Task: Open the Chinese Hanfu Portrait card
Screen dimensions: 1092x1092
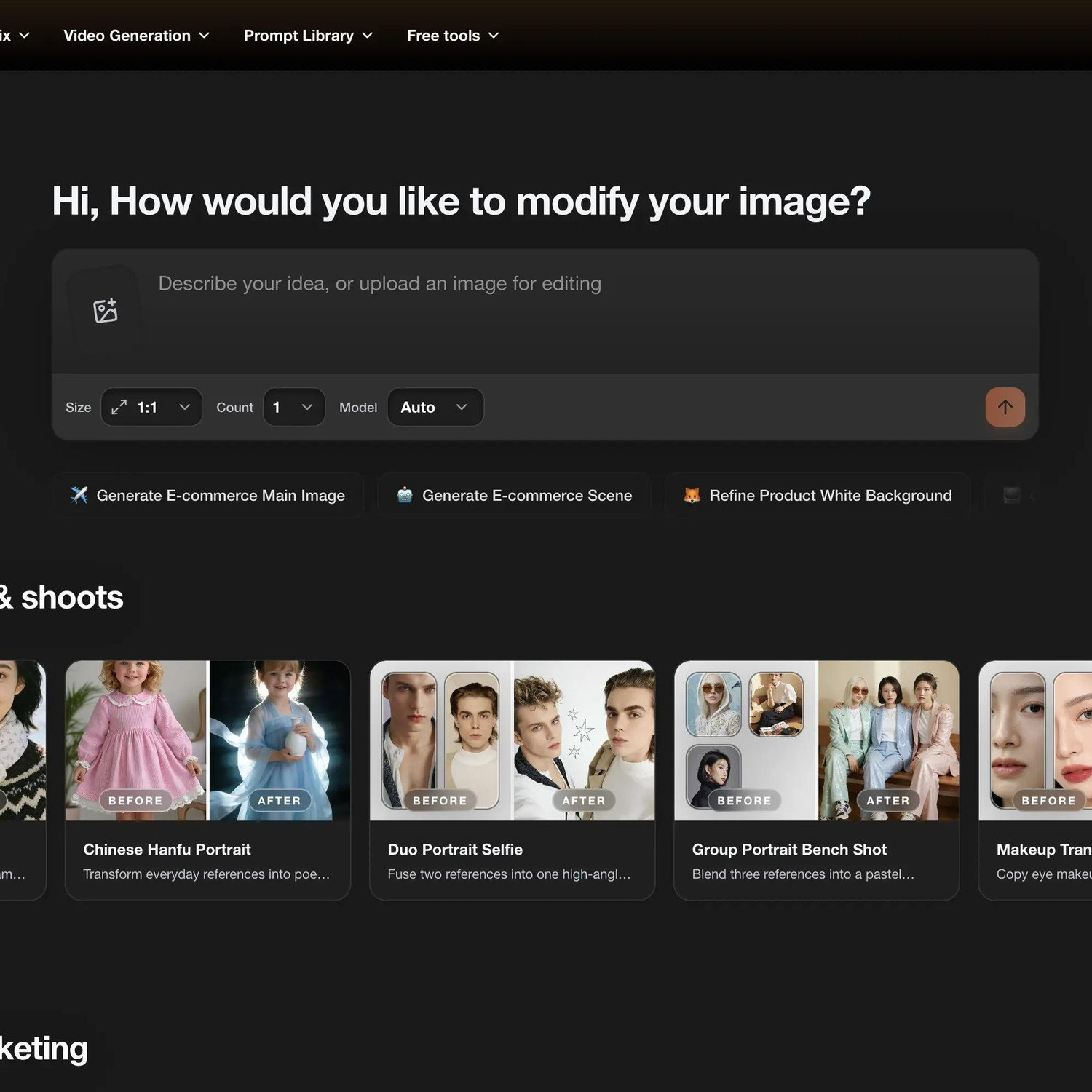Action: tap(208, 780)
